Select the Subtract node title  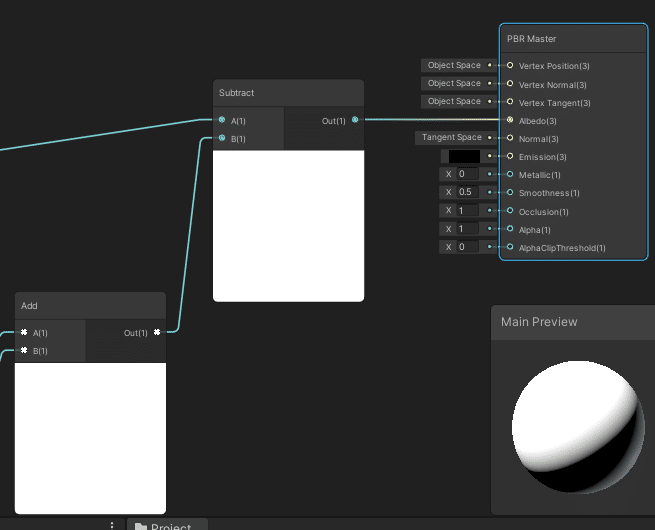coord(236,93)
